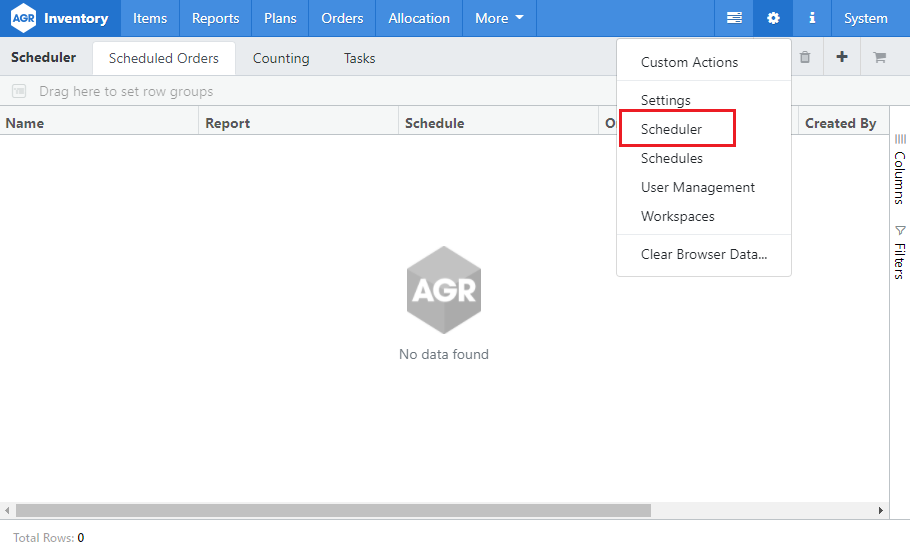Open the Reports navigation item

[x=215, y=18]
